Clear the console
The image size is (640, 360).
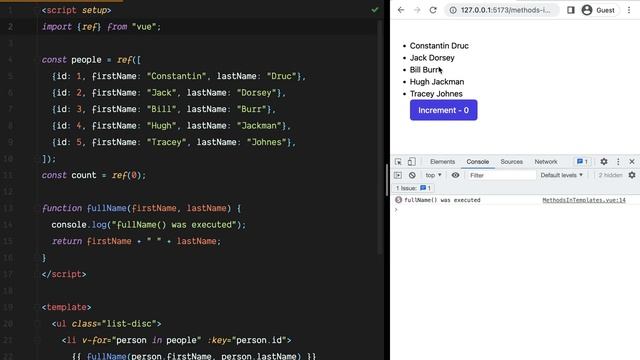[412, 175]
